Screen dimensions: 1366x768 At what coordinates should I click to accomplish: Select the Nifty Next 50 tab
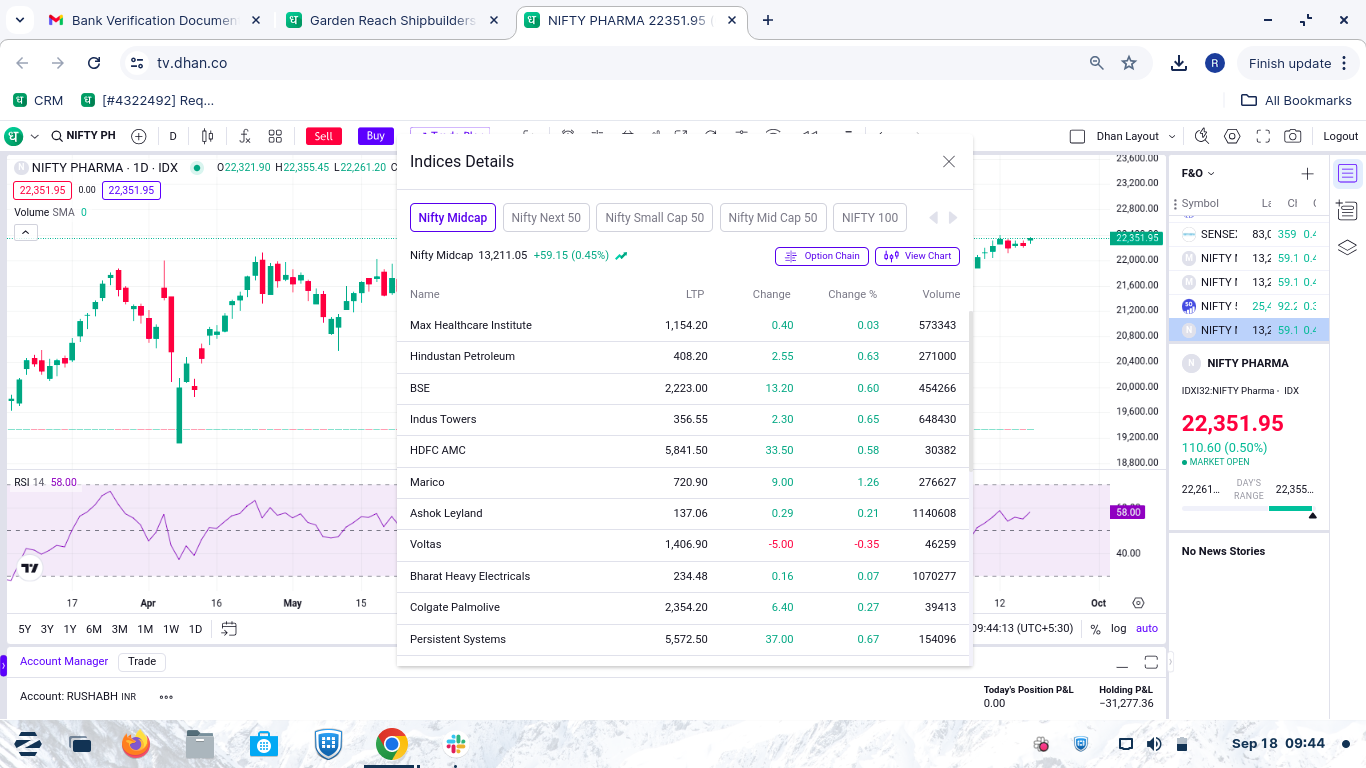coord(546,218)
